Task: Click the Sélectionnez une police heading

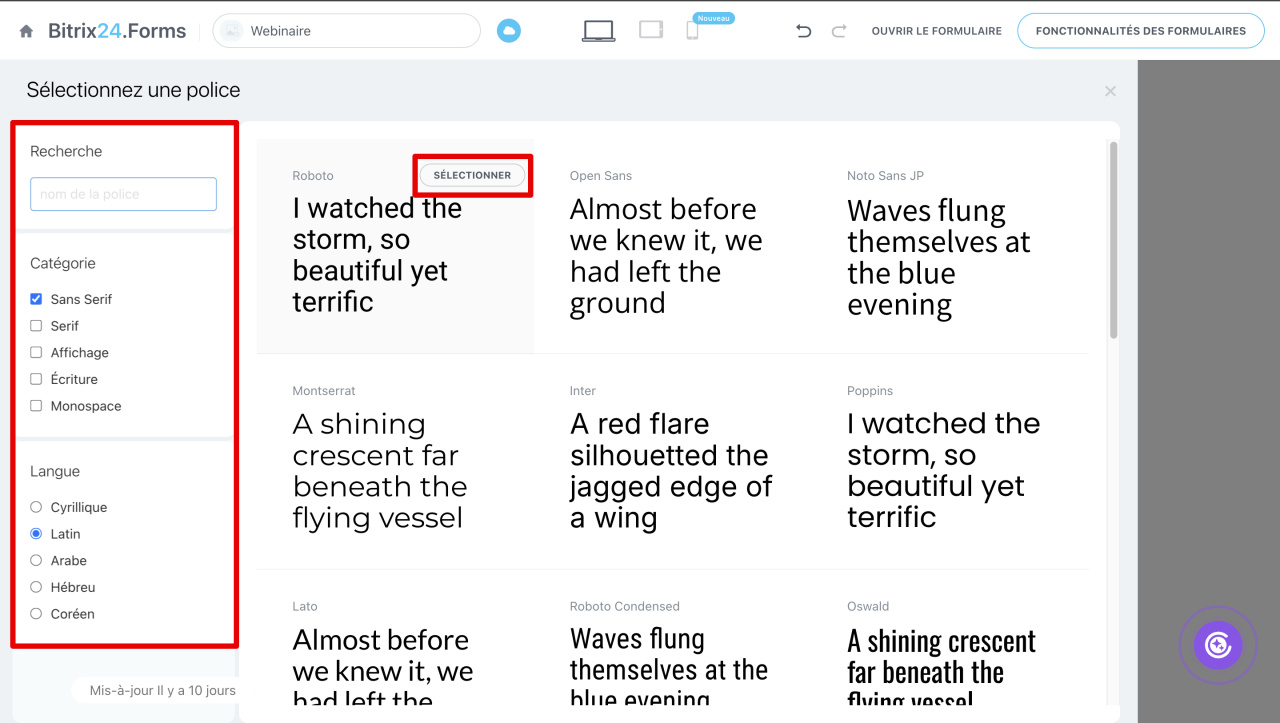Action: (133, 90)
